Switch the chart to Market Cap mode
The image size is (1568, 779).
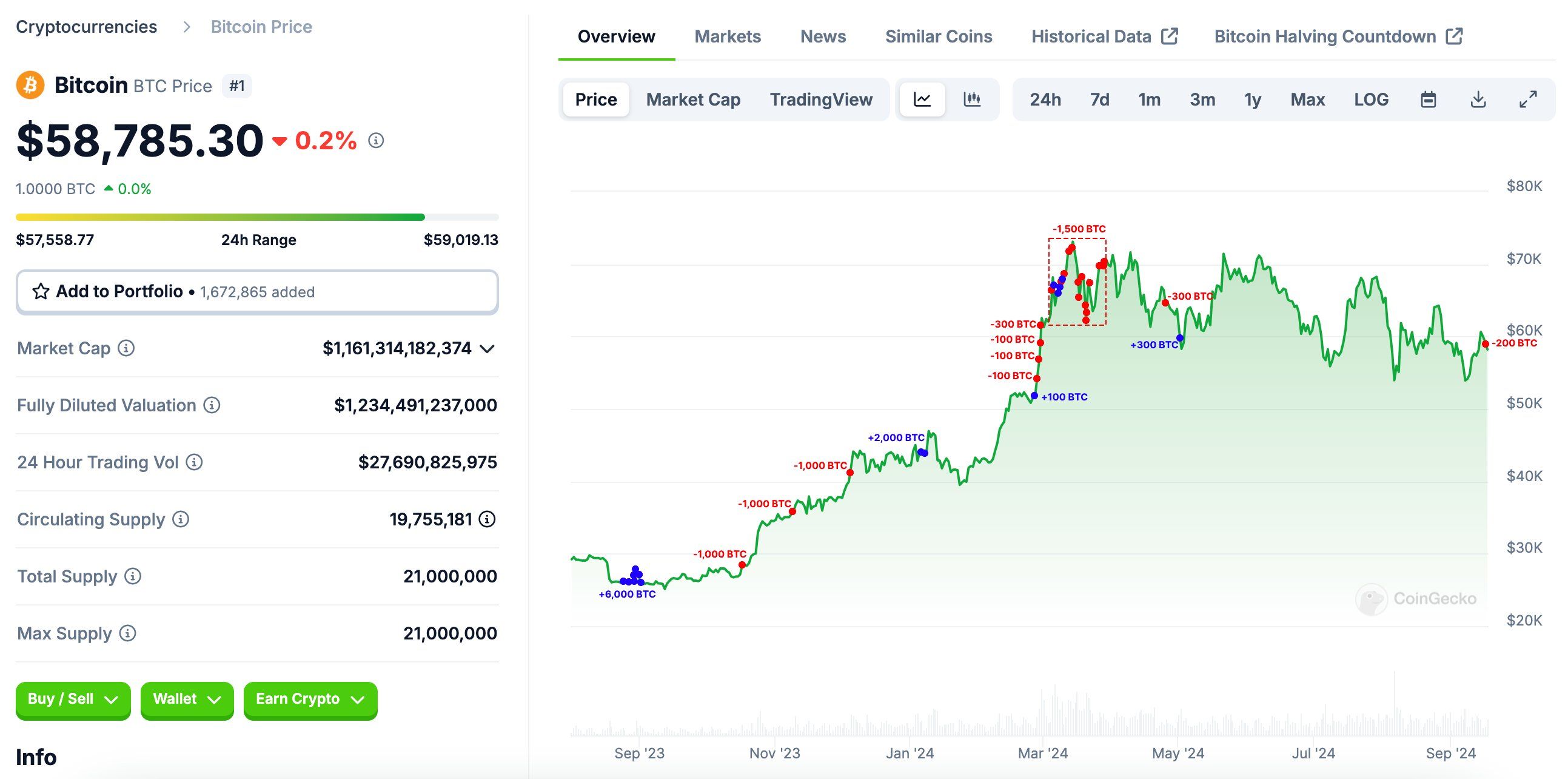tap(693, 99)
